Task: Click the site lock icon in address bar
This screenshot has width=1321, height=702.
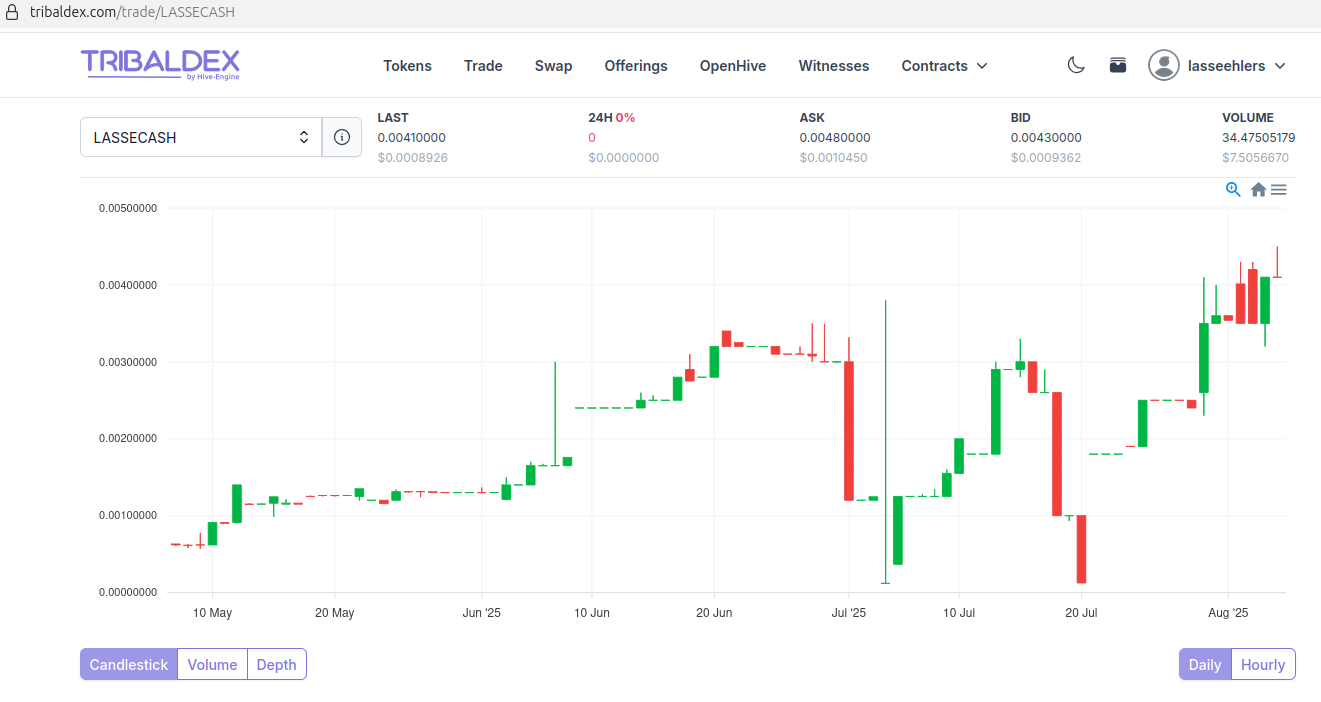Action: point(13,13)
